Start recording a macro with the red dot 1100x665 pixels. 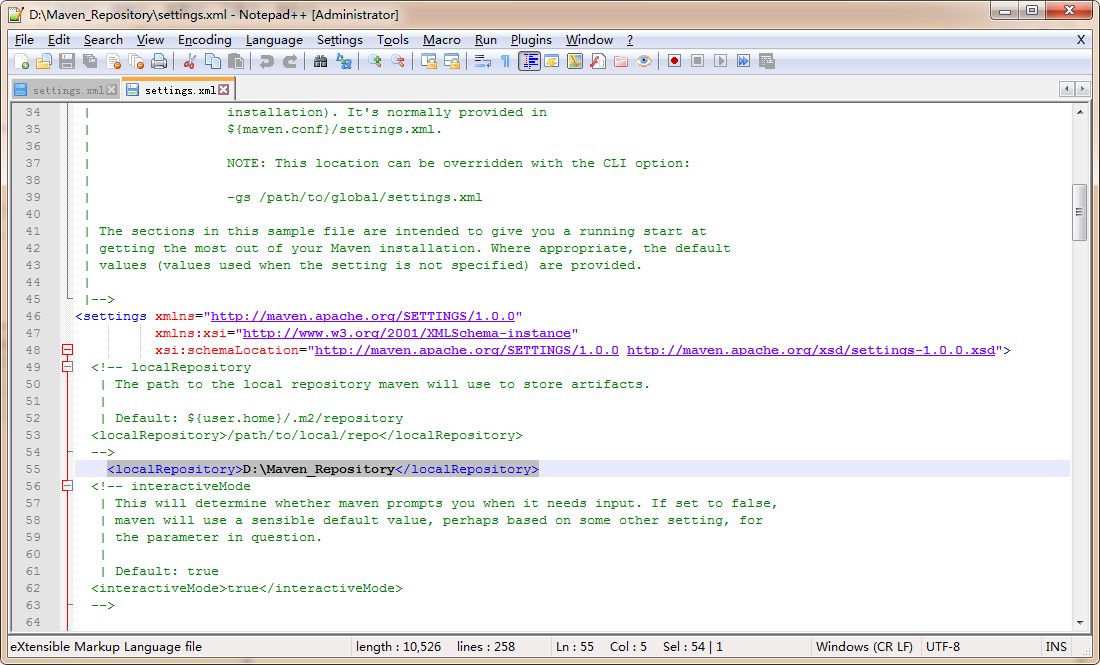[674, 62]
